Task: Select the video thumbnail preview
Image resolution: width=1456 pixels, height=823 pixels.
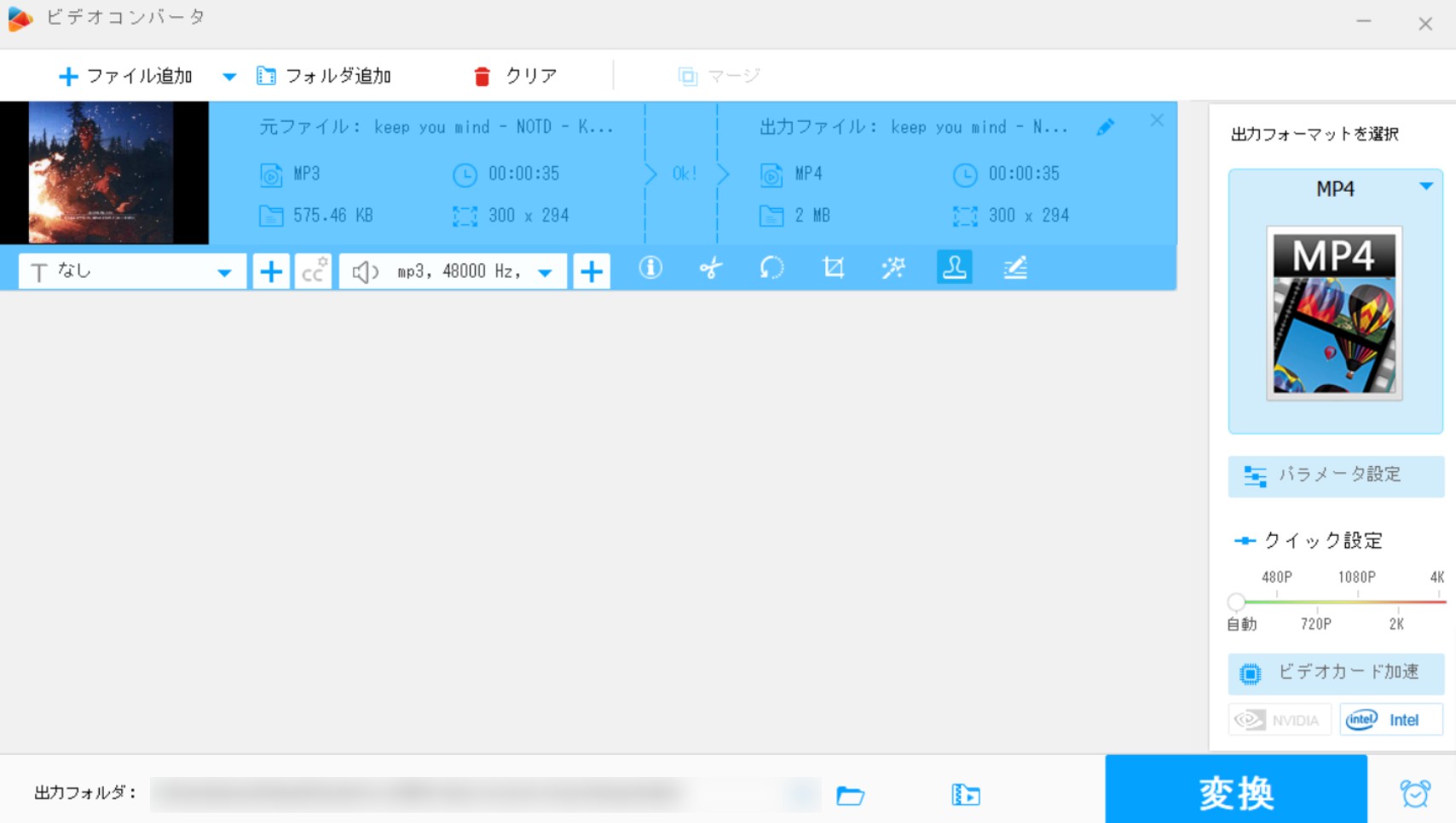Action: [104, 173]
